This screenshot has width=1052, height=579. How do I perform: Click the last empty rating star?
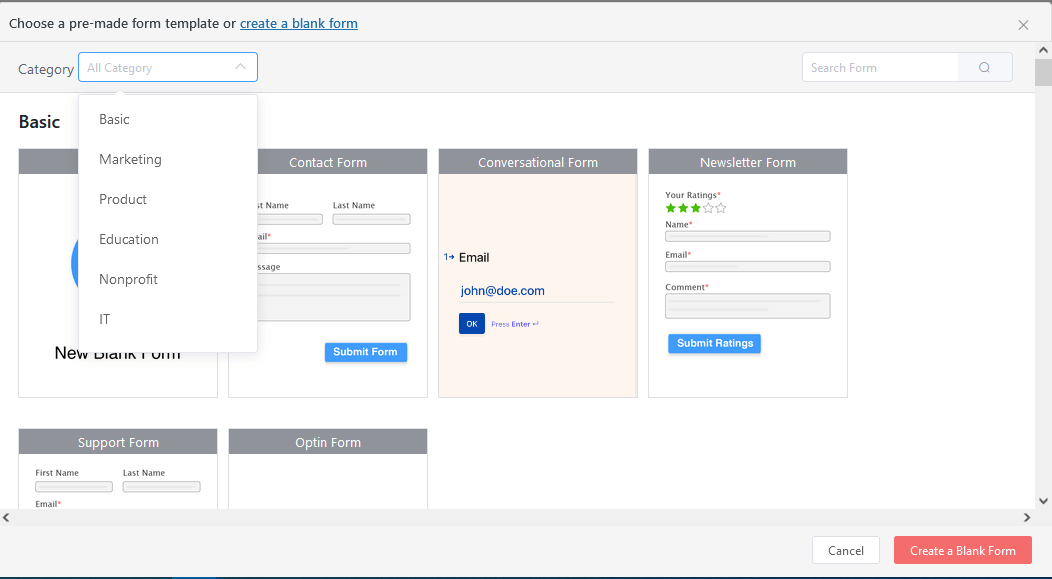(721, 208)
